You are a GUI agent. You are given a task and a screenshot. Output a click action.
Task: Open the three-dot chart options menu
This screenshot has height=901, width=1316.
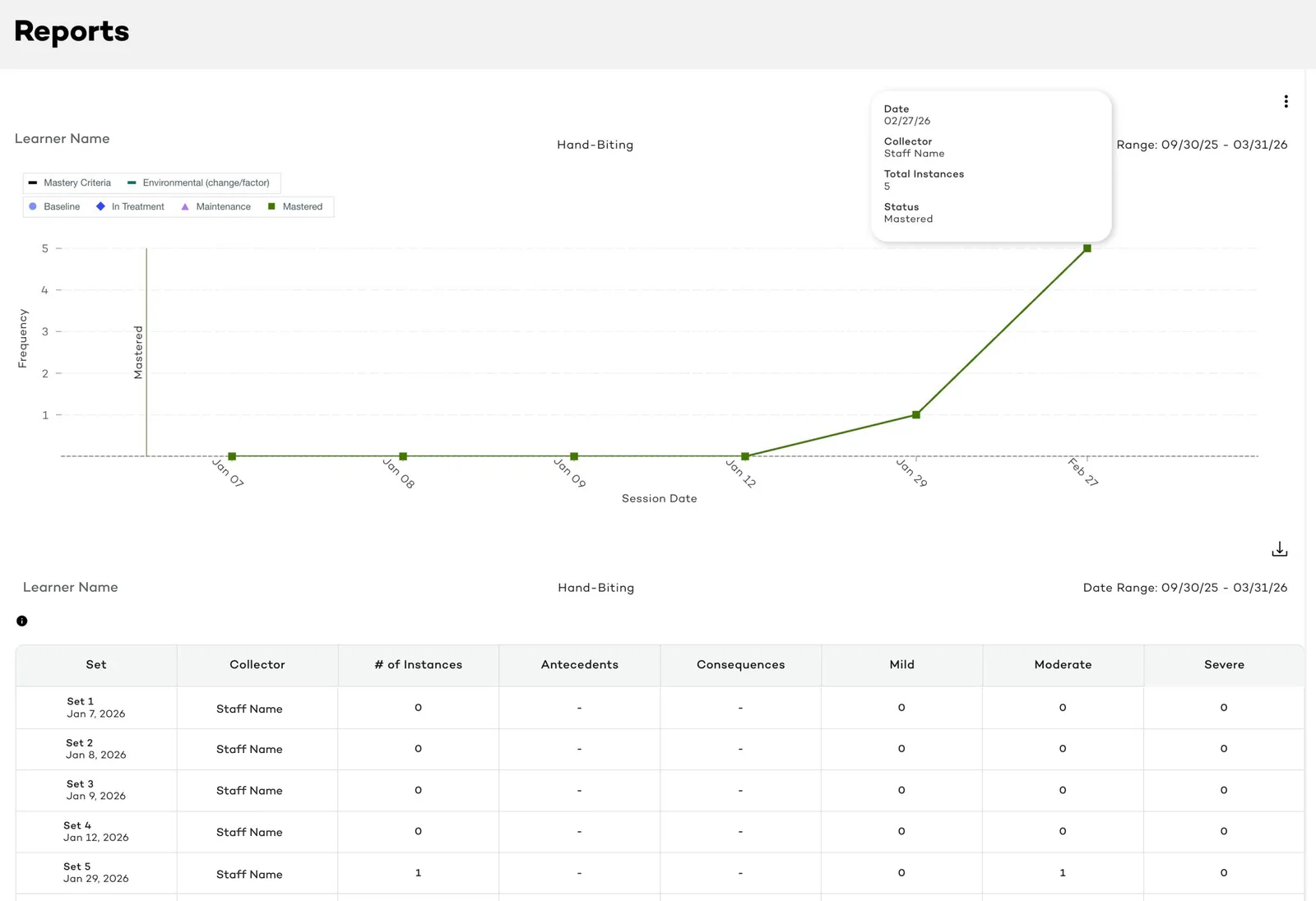click(1286, 101)
